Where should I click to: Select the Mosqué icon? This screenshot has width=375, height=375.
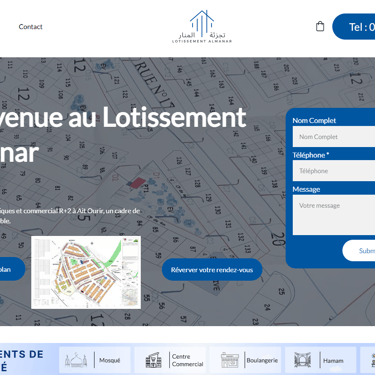76,360
